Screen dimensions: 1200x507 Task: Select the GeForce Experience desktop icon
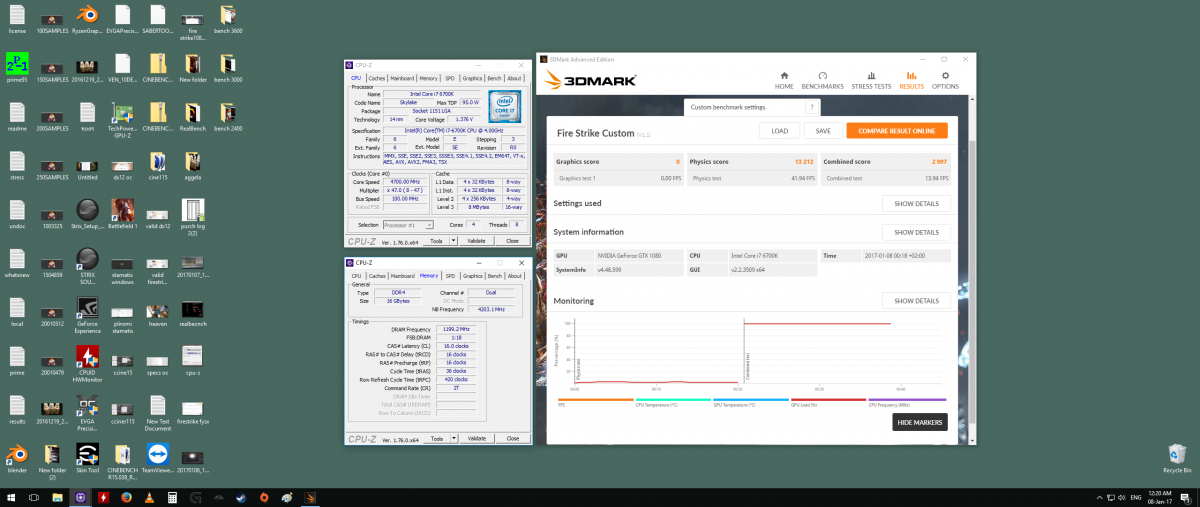87,315
